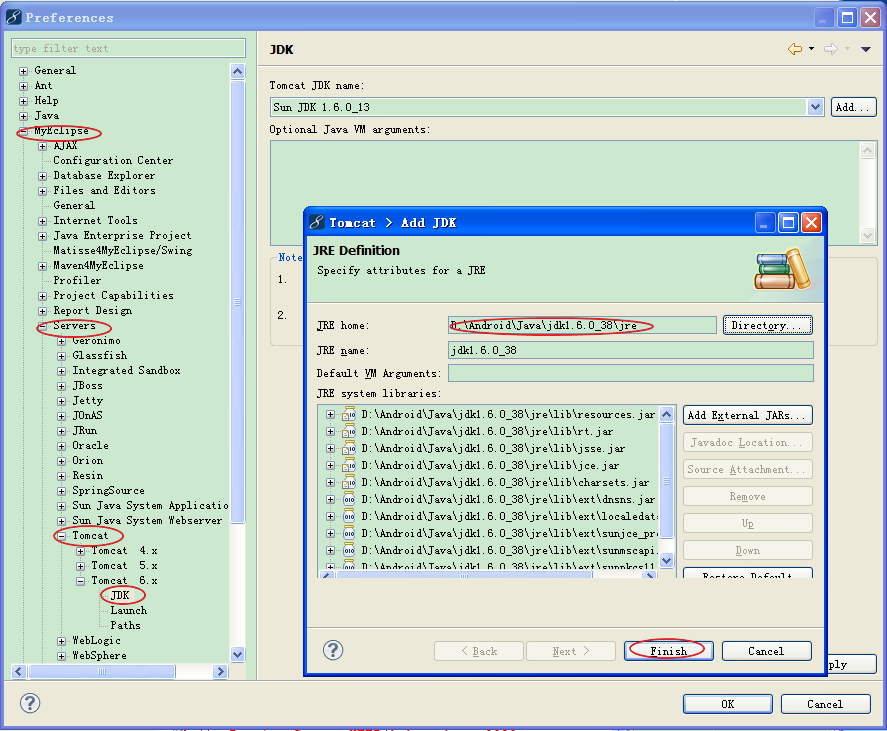Select the jsse.jar library icon

(348, 448)
